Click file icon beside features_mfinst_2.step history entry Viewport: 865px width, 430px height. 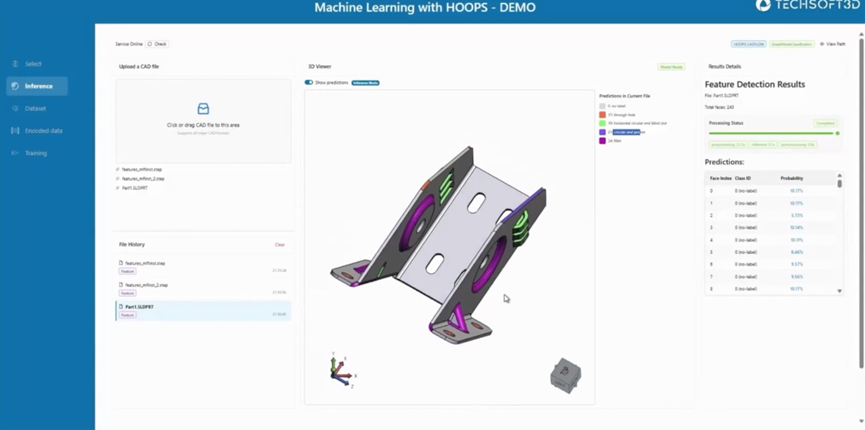[121, 285]
